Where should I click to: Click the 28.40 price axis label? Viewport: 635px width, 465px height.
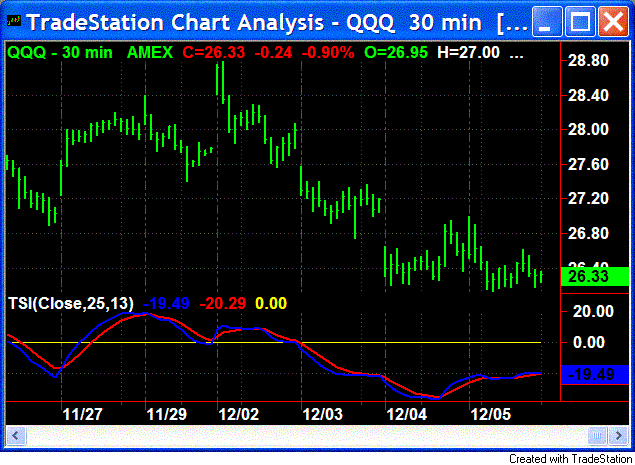(588, 96)
